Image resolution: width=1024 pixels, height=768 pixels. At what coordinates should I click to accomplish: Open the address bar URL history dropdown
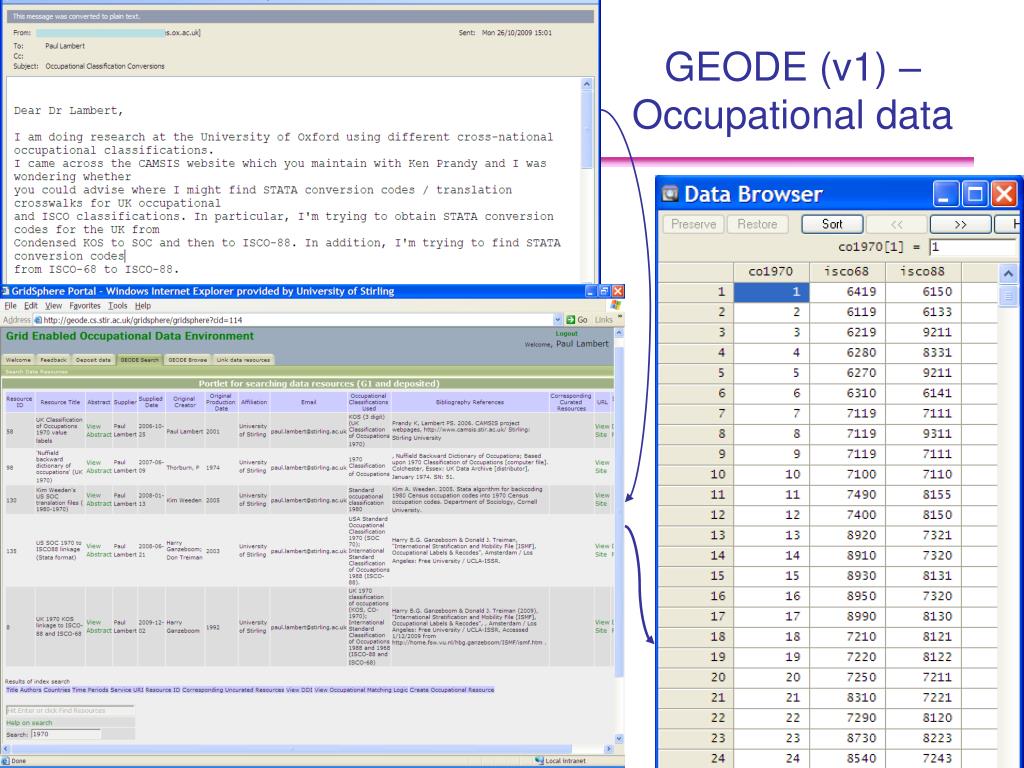click(x=558, y=320)
